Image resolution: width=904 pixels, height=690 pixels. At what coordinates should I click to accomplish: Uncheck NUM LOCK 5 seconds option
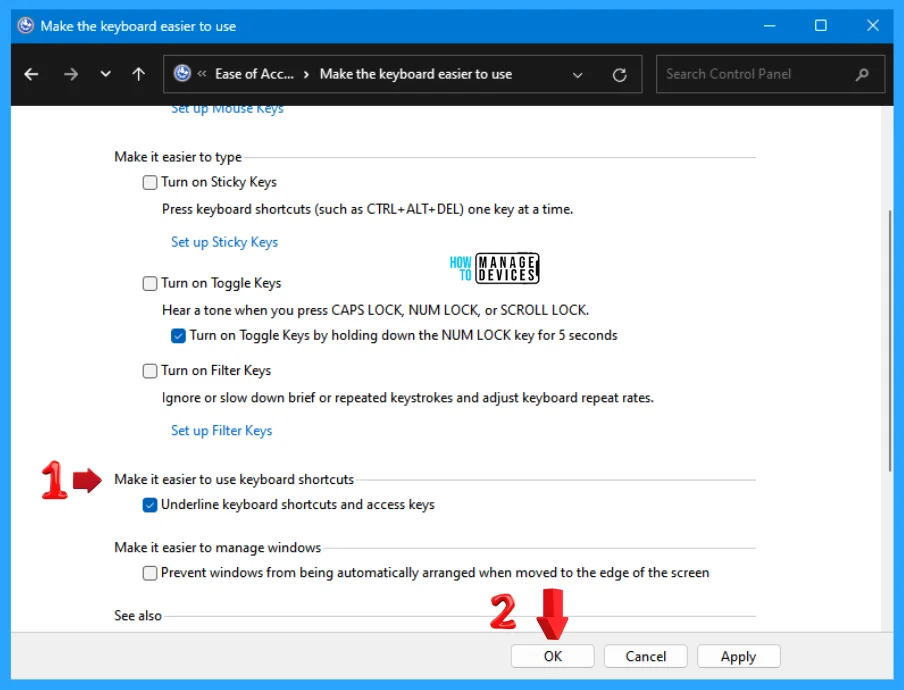click(178, 335)
